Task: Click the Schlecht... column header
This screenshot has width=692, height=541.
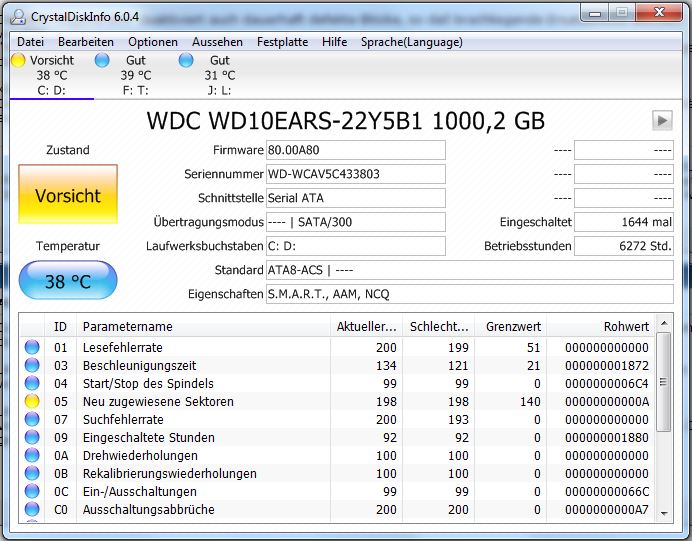Action: click(x=438, y=327)
